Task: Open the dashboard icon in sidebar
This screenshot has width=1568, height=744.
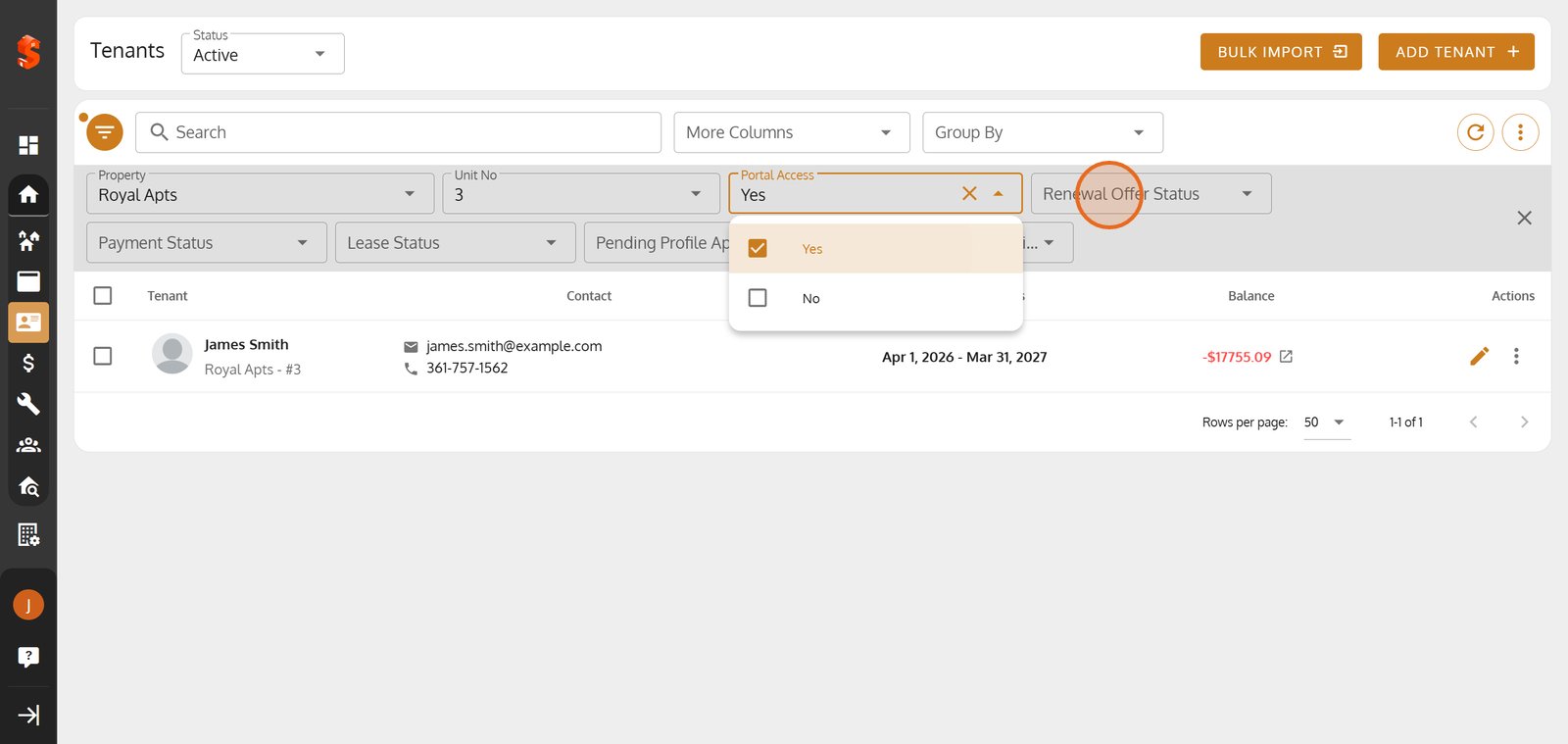Action: tap(28, 145)
